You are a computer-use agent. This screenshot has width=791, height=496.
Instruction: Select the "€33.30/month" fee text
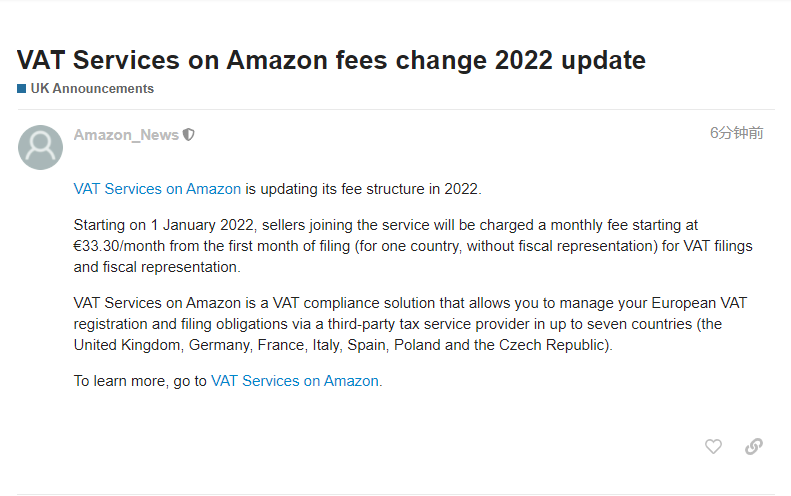click(121, 246)
